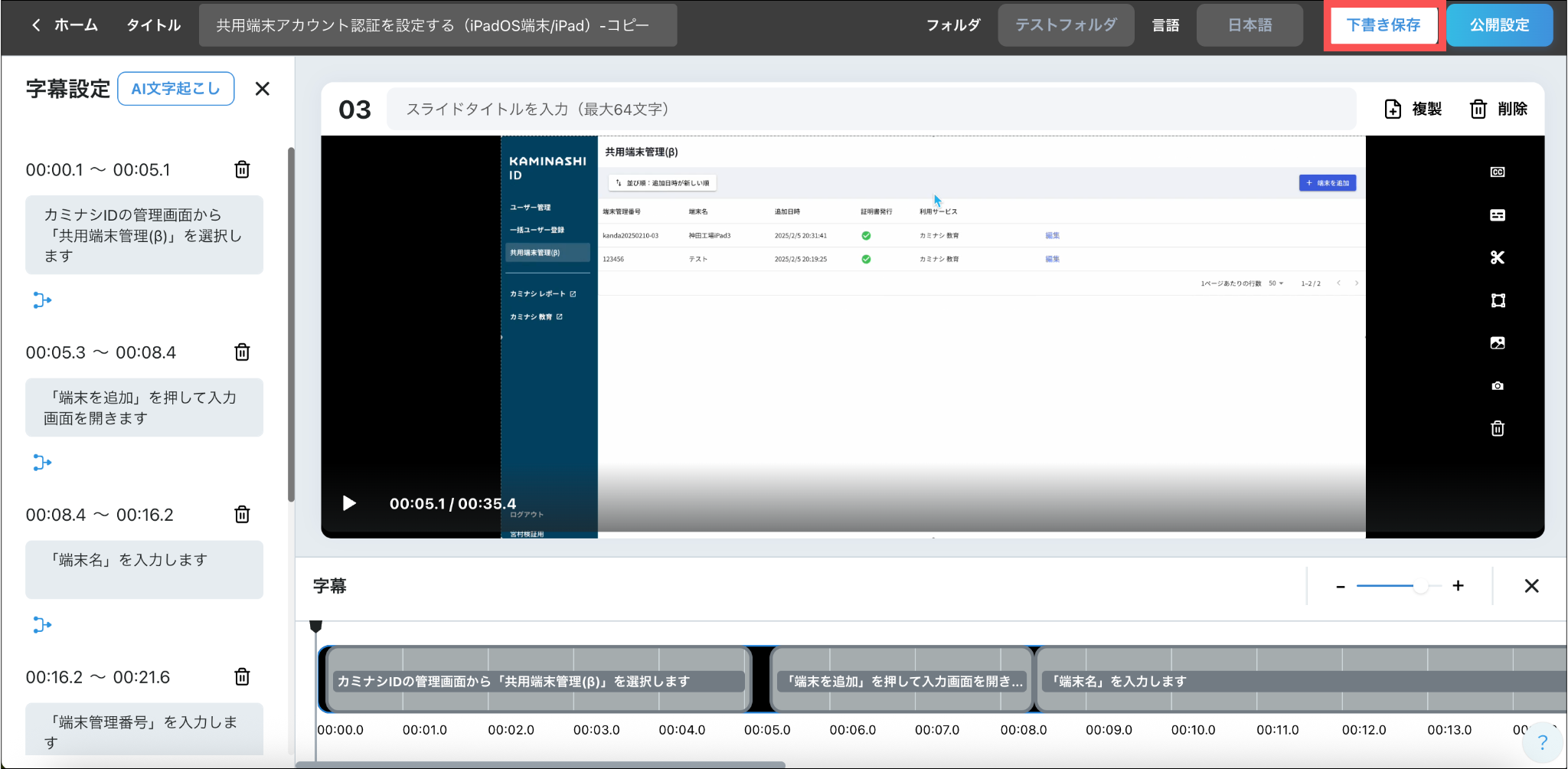
Task: Select timeline clip カミナシIDの管理画面から
Action: point(538,680)
